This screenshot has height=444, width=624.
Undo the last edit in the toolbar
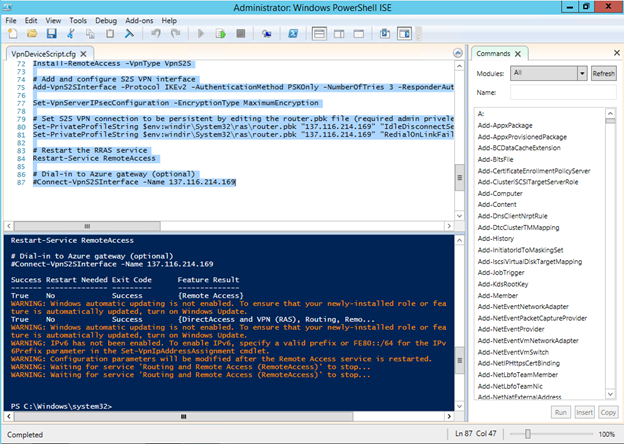156,34
